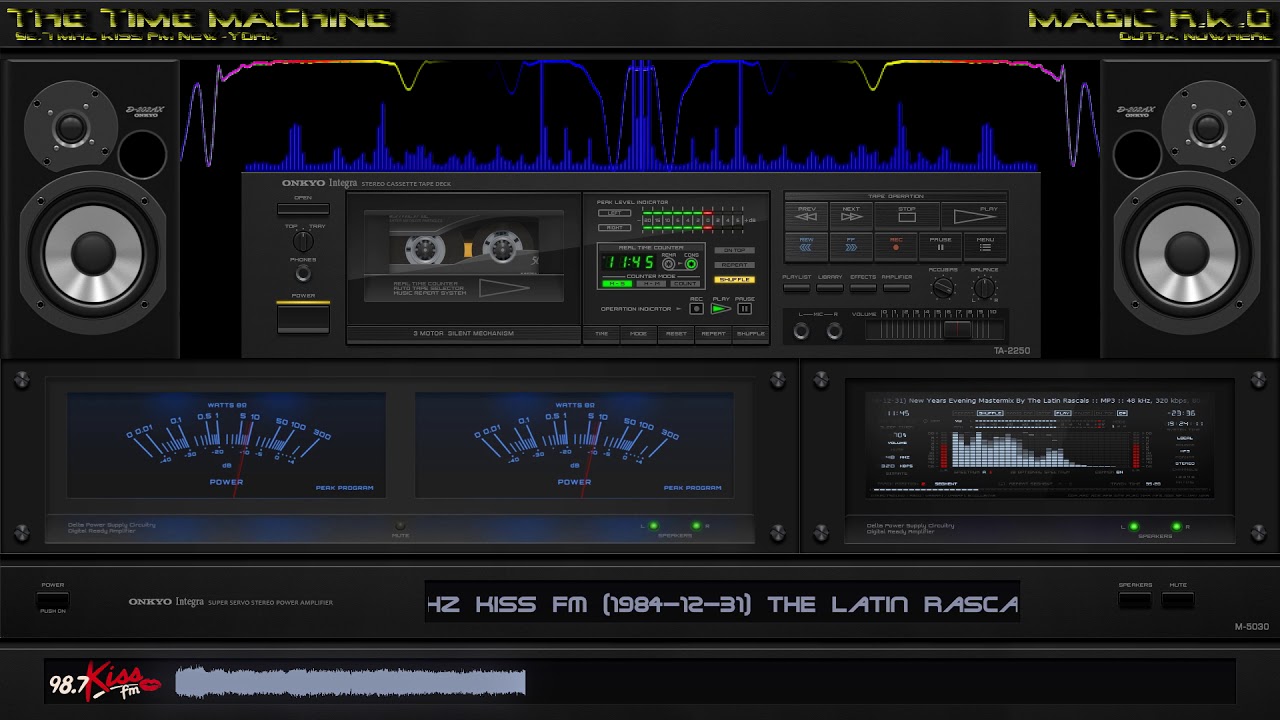Open the EFFECTS panel button

click(863, 288)
